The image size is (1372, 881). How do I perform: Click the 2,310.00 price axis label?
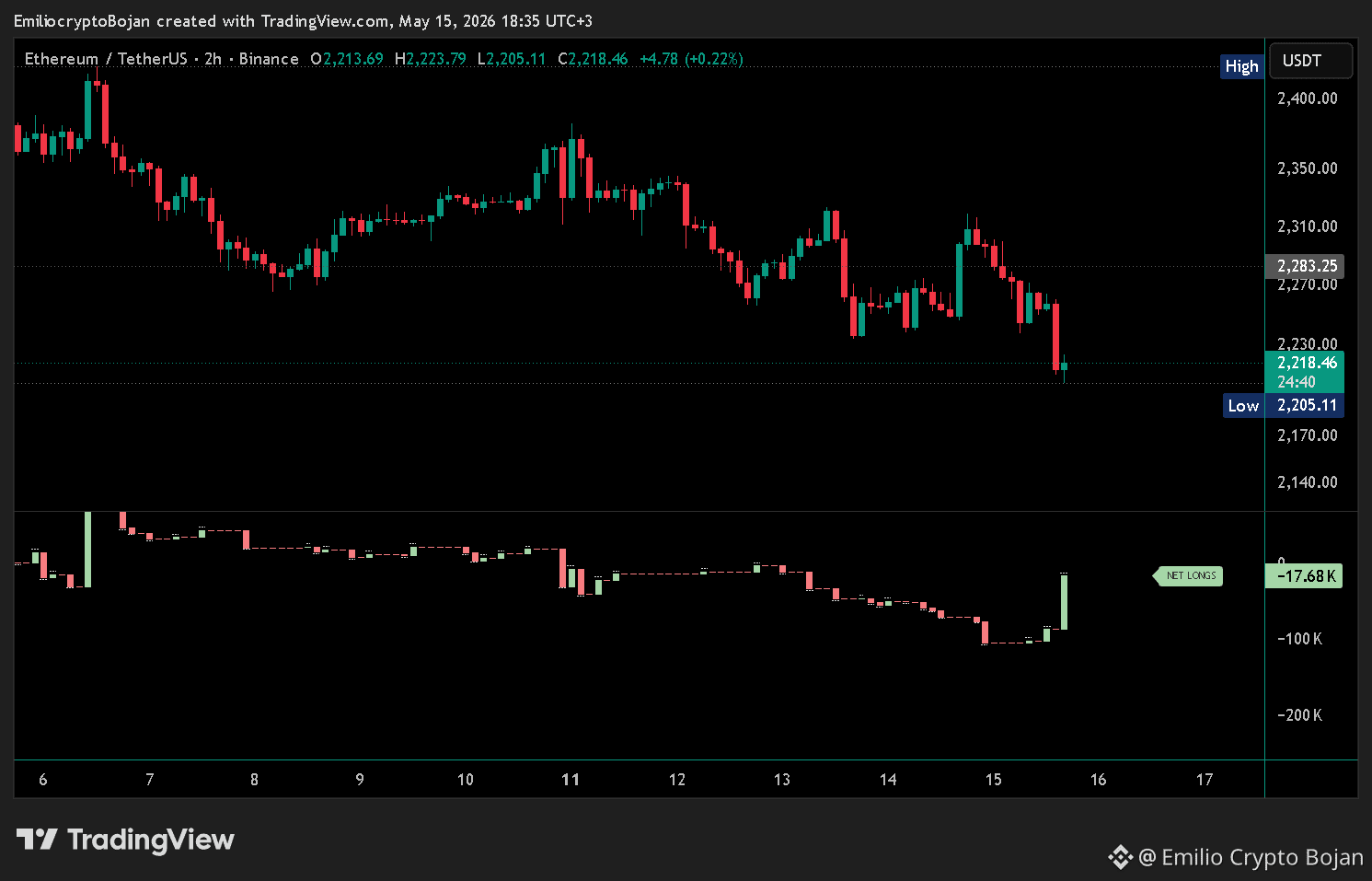1308,226
